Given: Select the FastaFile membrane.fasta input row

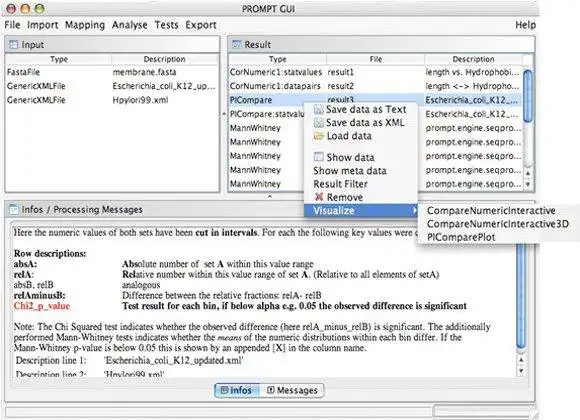Looking at the screenshot, I should click(x=112, y=72).
